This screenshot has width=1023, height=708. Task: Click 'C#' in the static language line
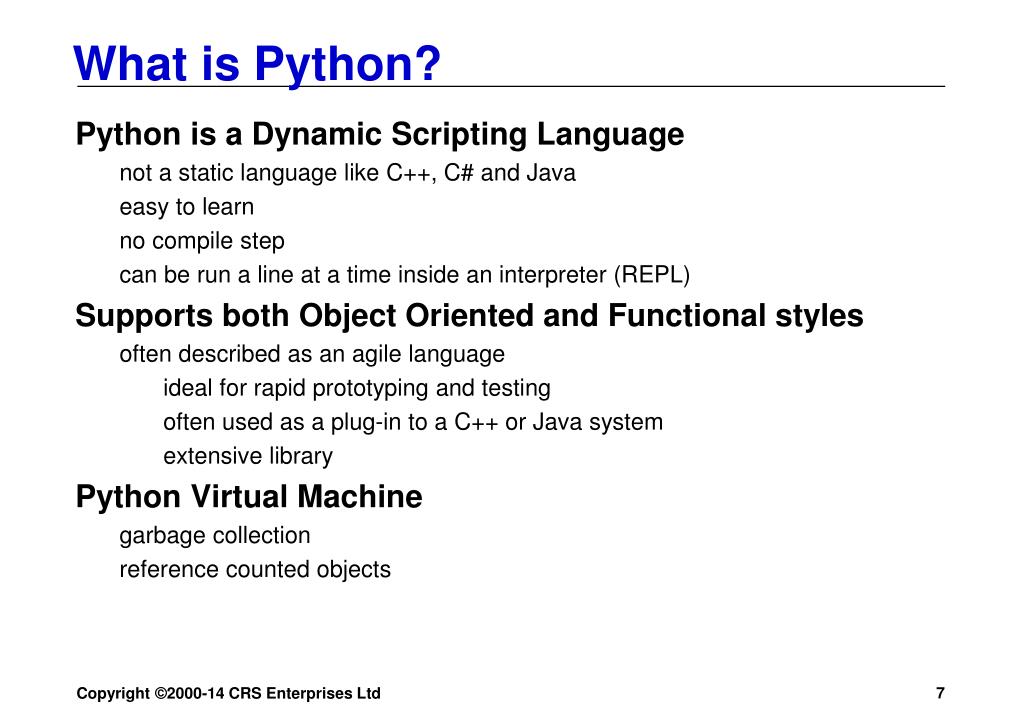(x=458, y=173)
